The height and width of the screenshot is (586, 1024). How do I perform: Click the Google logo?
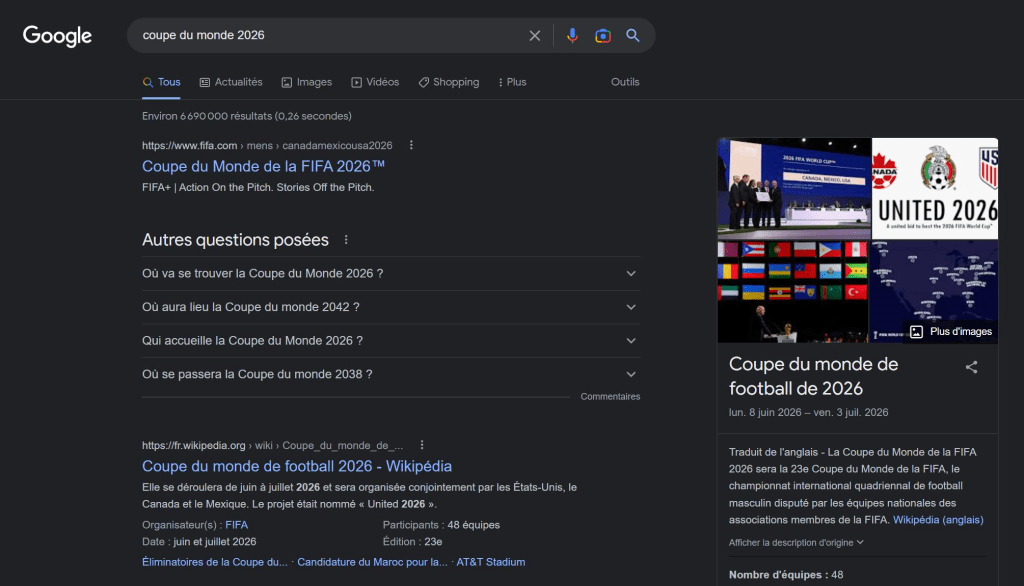click(x=57, y=36)
